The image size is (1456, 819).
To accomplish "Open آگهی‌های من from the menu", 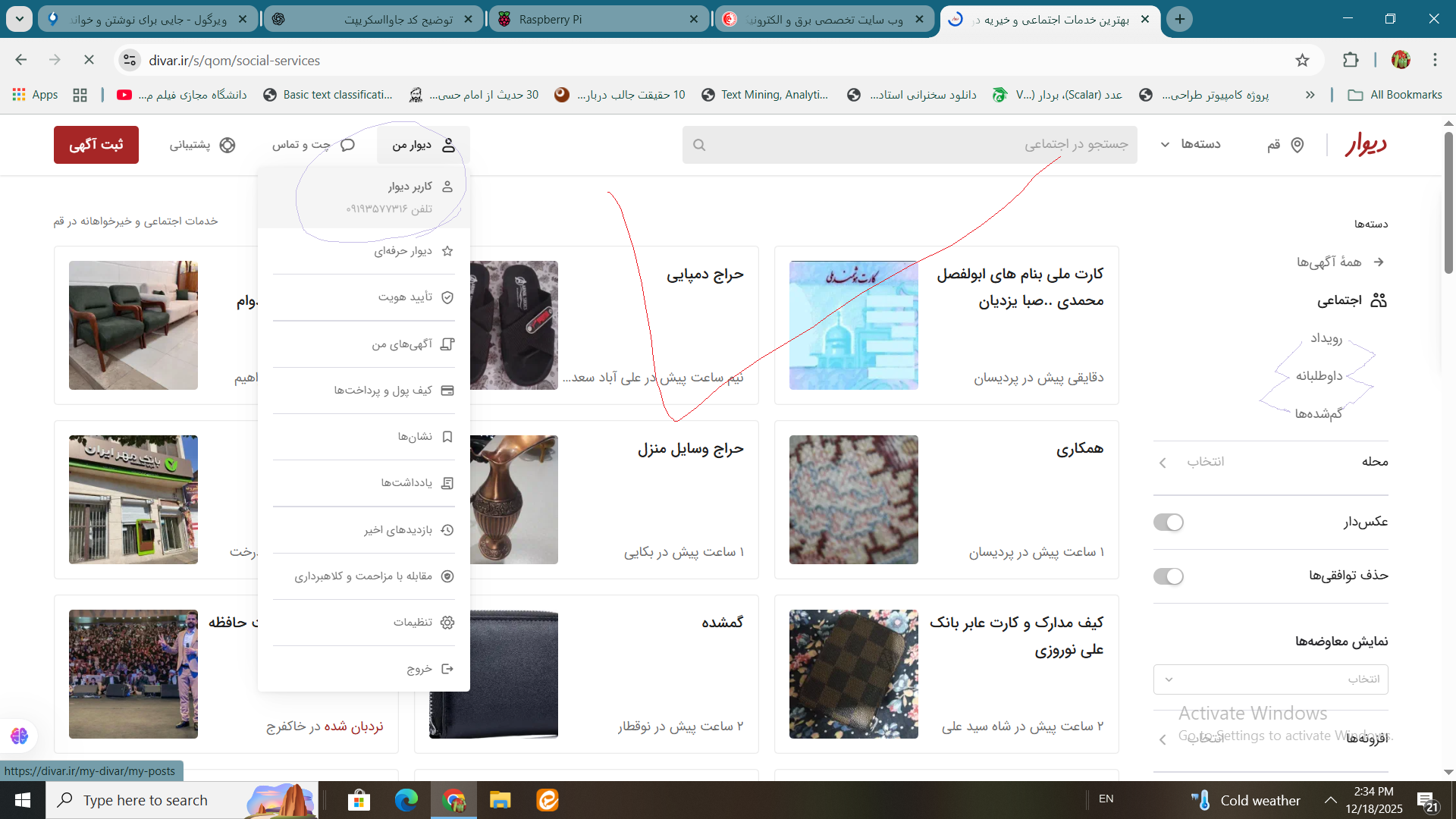I will (x=402, y=344).
